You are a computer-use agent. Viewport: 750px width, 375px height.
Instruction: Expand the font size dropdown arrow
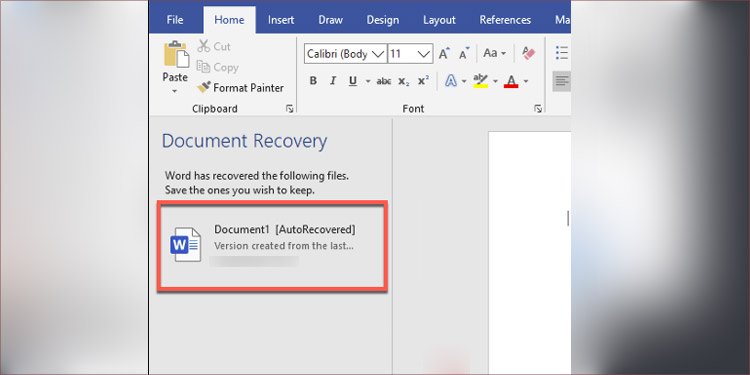(x=424, y=54)
